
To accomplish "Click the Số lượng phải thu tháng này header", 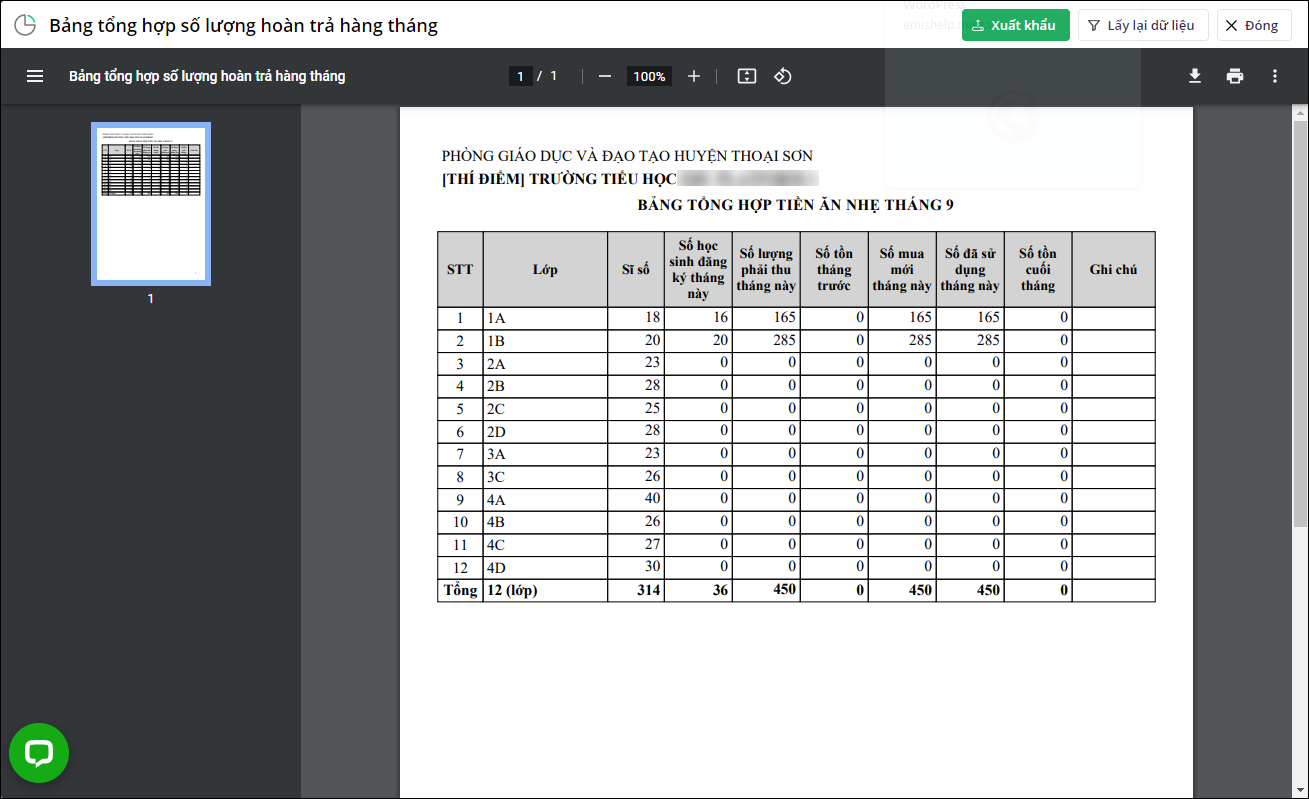I will 766,269.
